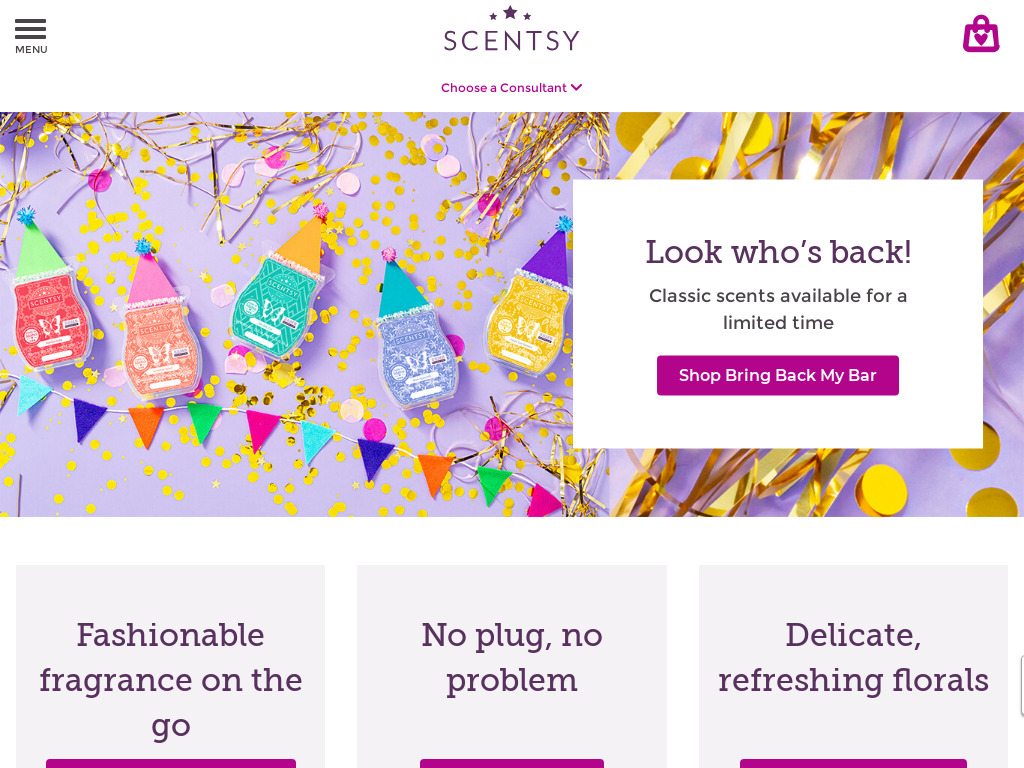Viewport: 1024px width, 768px height.
Task: Open the shopping bag cart icon
Action: [x=981, y=34]
